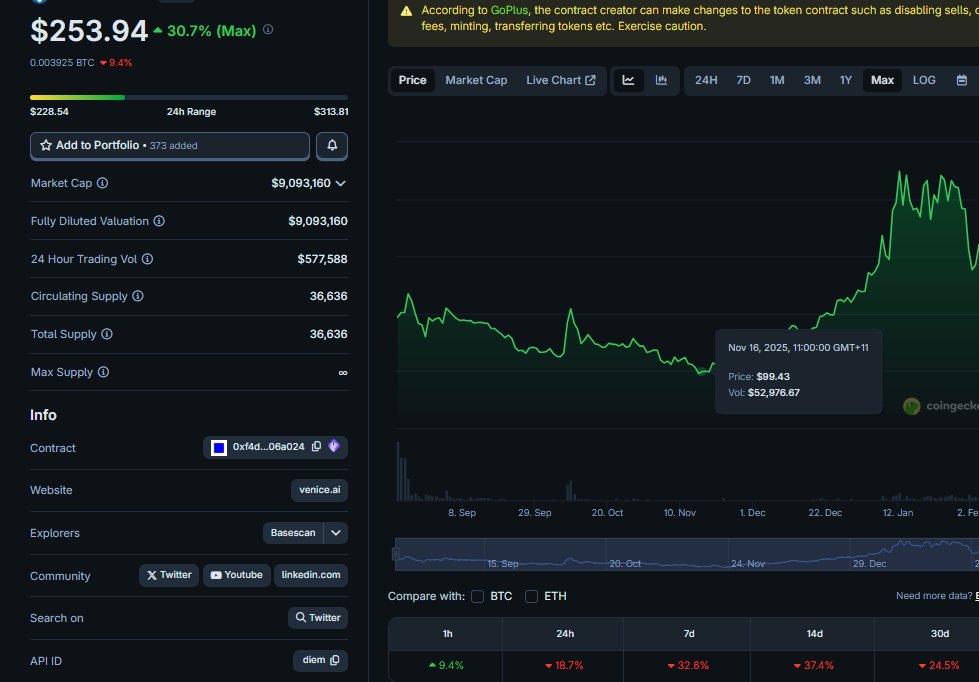Open the Twitter community link
Viewport: 979px width, 682px height.
pos(169,575)
